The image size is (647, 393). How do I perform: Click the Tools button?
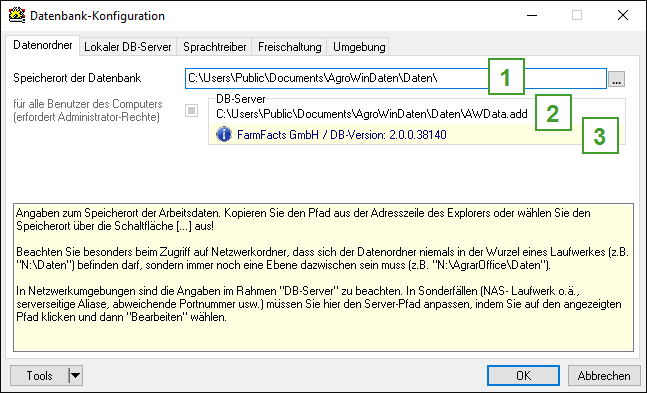pos(40,375)
